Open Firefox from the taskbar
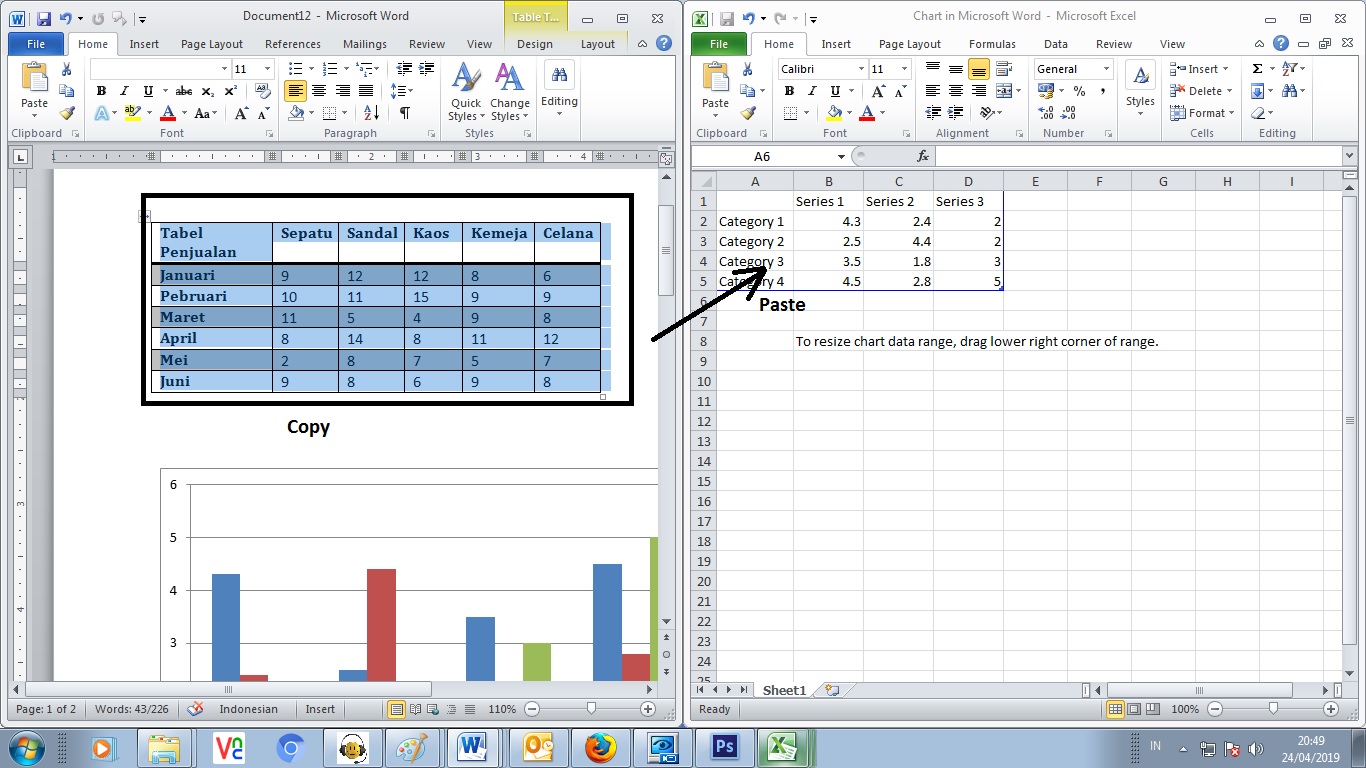Image resolution: width=1366 pixels, height=768 pixels. coord(600,748)
